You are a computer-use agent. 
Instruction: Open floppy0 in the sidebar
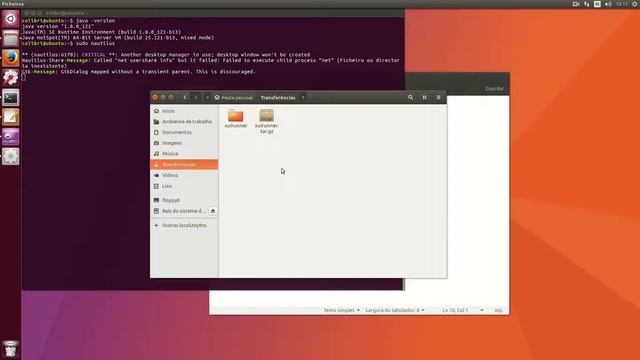[x=184, y=200]
